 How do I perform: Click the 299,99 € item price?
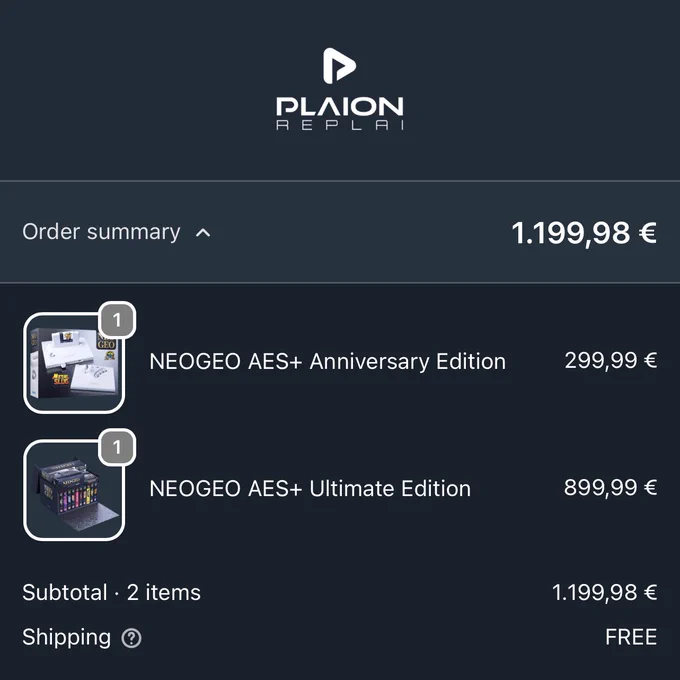(x=611, y=360)
